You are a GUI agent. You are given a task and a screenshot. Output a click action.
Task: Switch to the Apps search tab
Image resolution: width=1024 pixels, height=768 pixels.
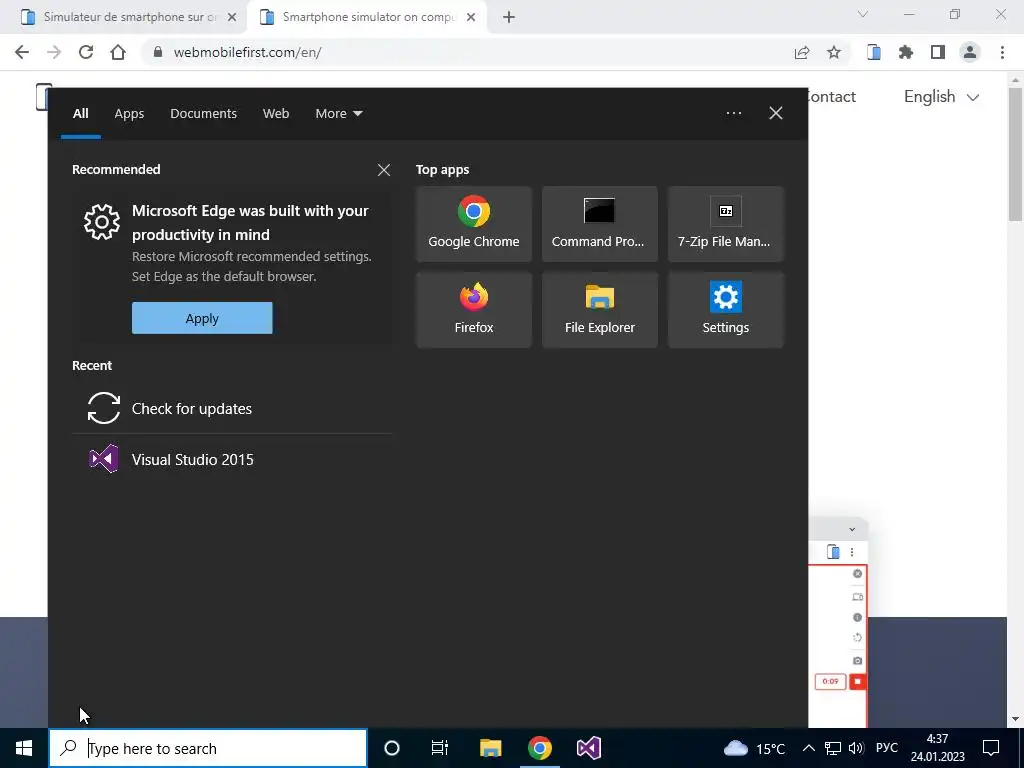(x=129, y=114)
